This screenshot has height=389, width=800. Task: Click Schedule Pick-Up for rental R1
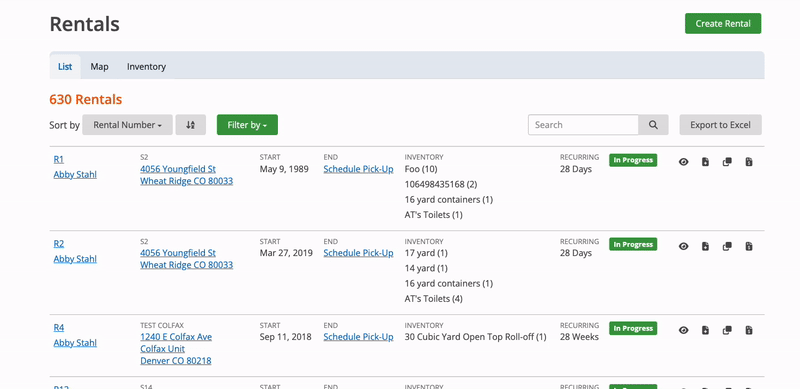click(x=358, y=169)
